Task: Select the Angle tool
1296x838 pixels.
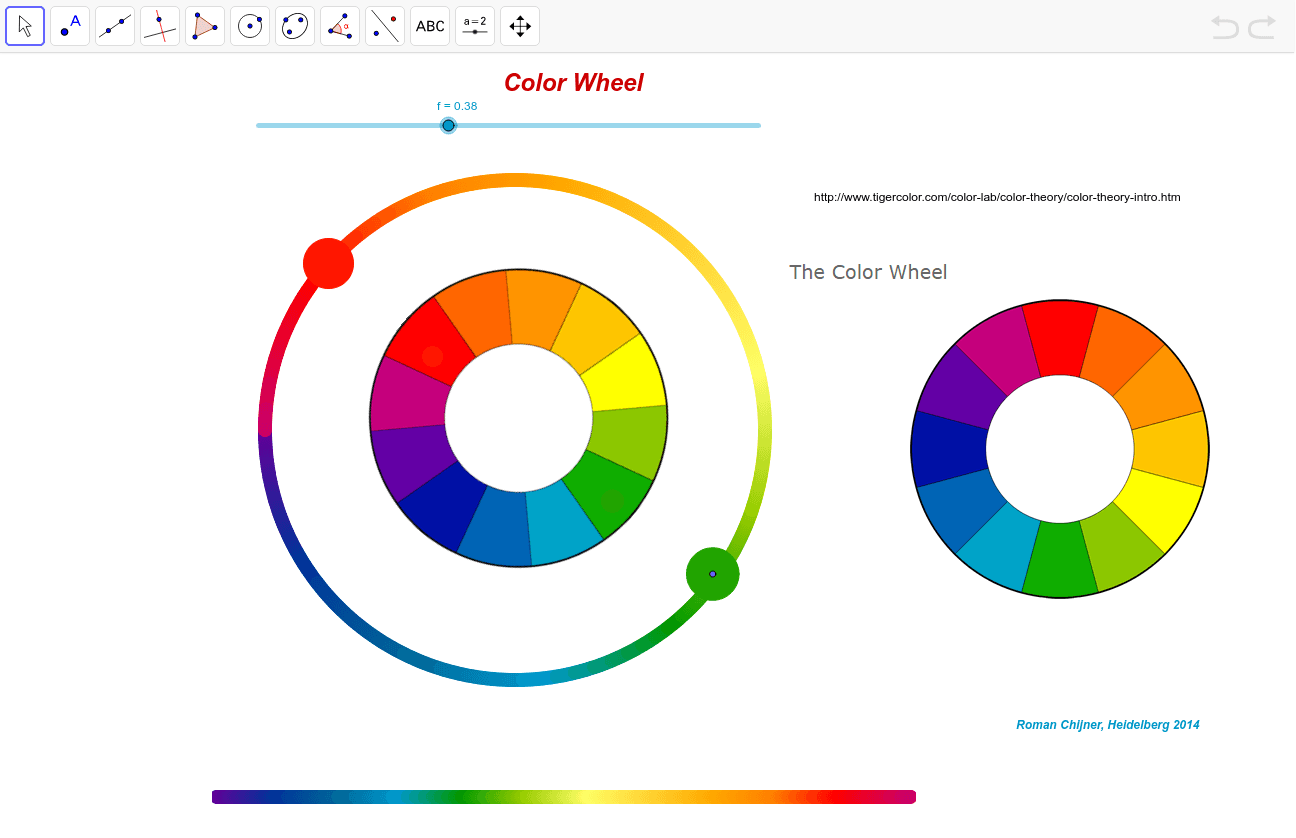Action: (x=340, y=25)
